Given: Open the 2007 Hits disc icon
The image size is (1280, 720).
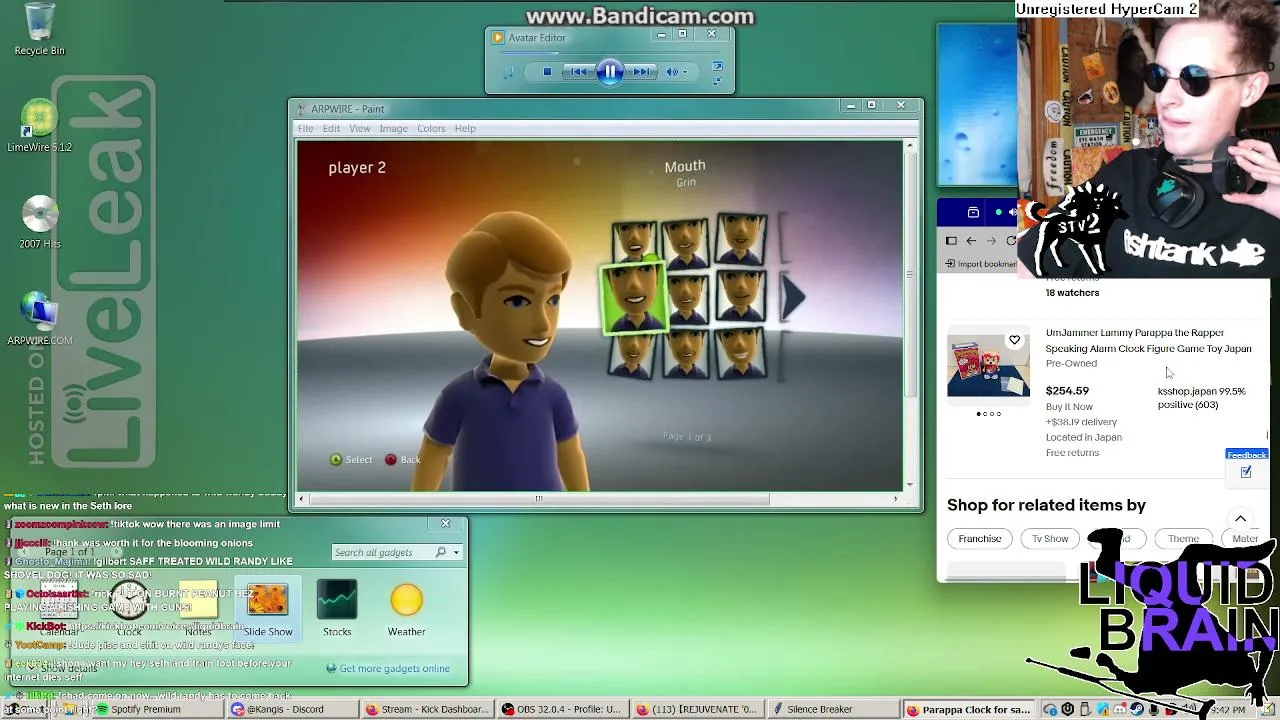Looking at the screenshot, I should click(39, 221).
